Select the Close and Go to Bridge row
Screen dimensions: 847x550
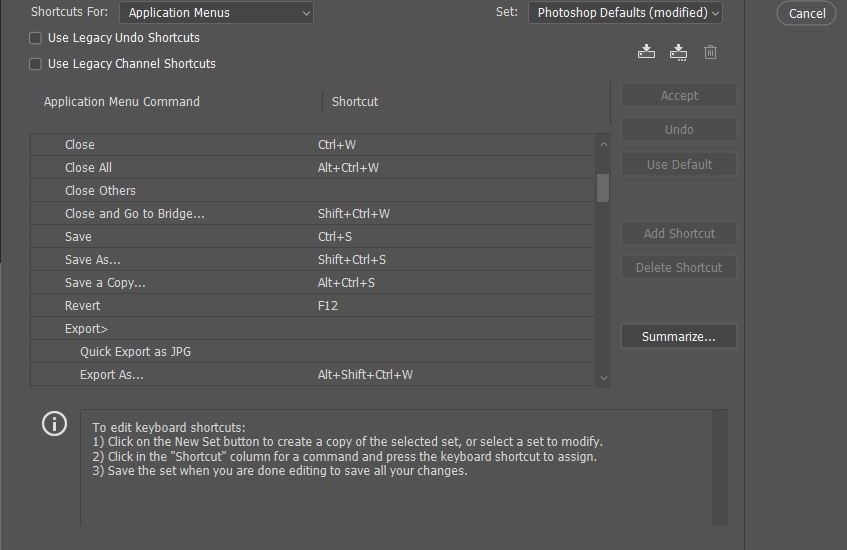click(x=312, y=213)
